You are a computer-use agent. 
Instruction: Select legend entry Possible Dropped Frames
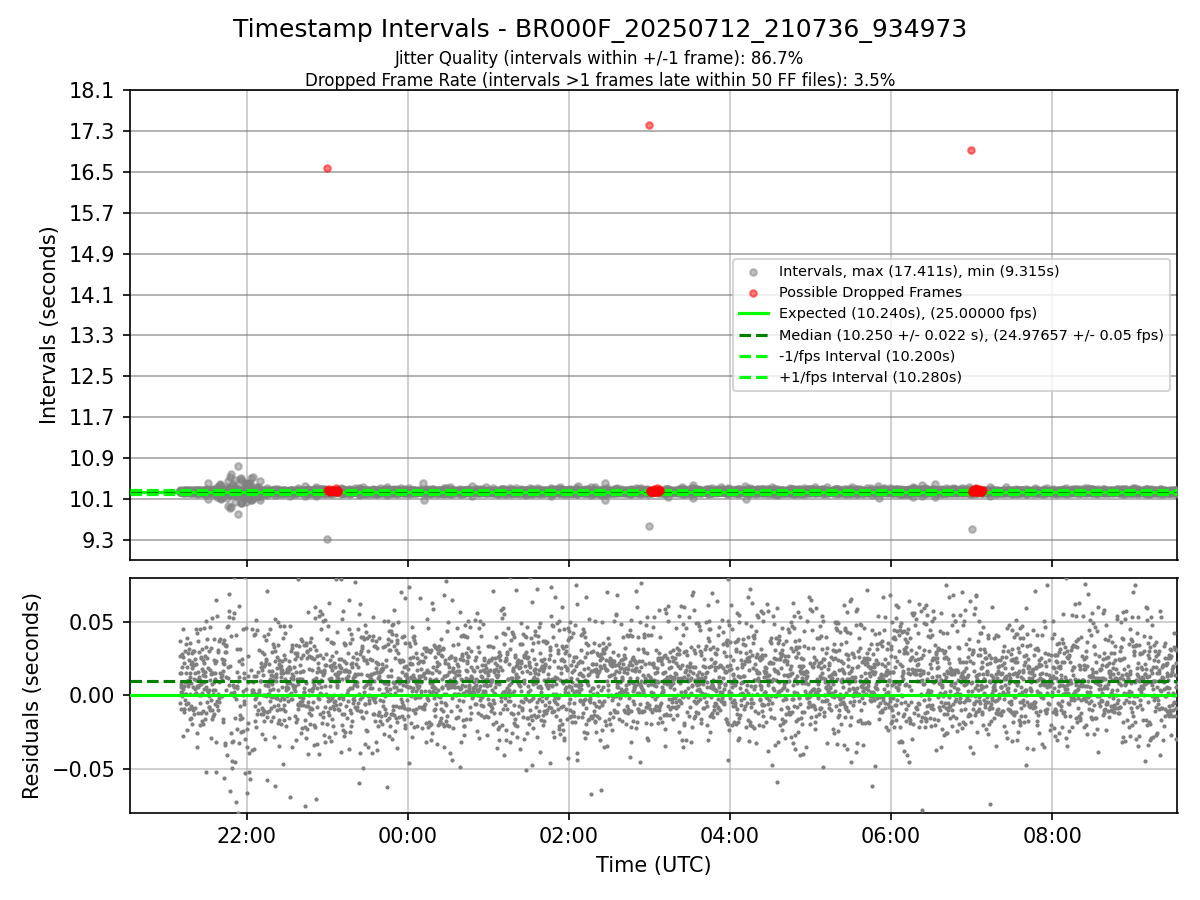(x=870, y=292)
